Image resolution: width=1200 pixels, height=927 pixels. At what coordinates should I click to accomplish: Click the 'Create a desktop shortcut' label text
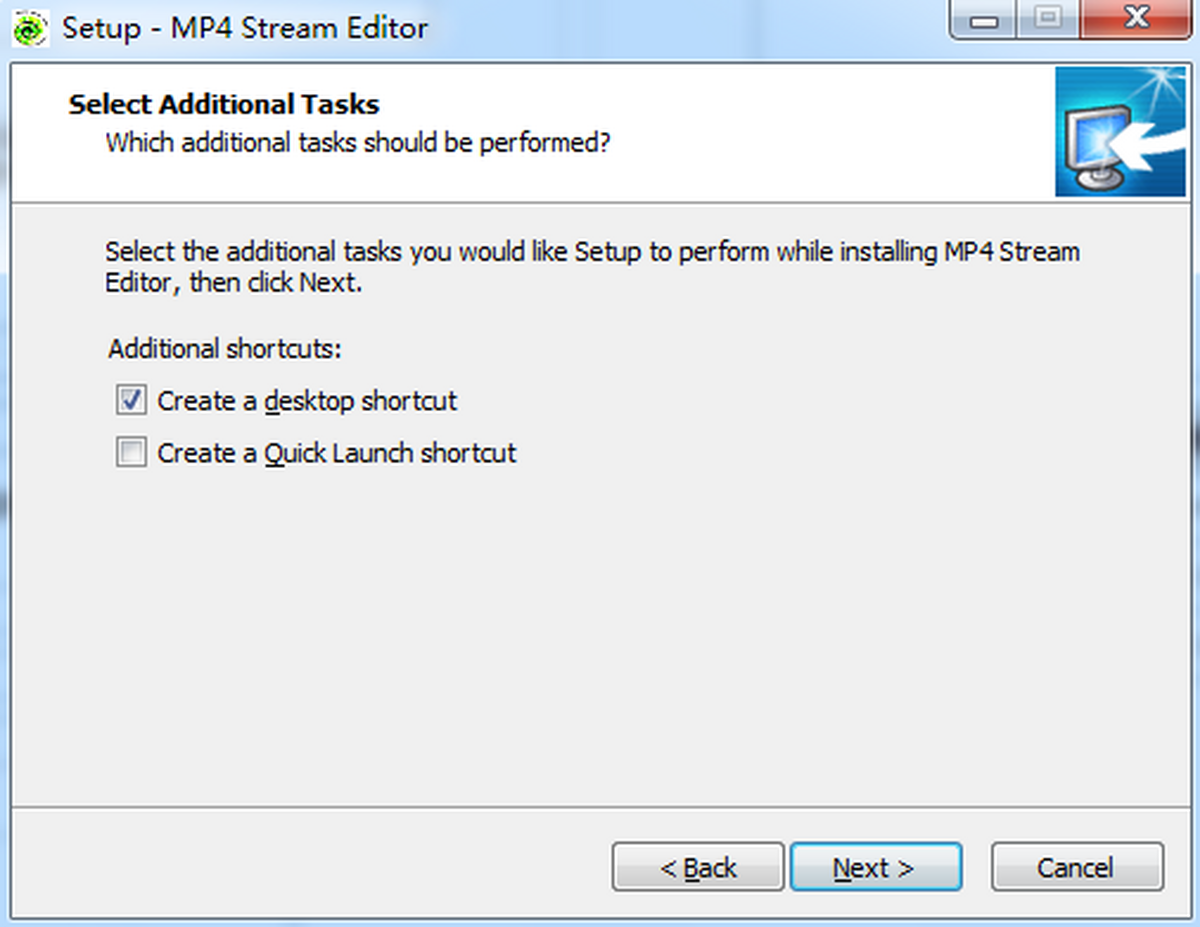(x=307, y=401)
